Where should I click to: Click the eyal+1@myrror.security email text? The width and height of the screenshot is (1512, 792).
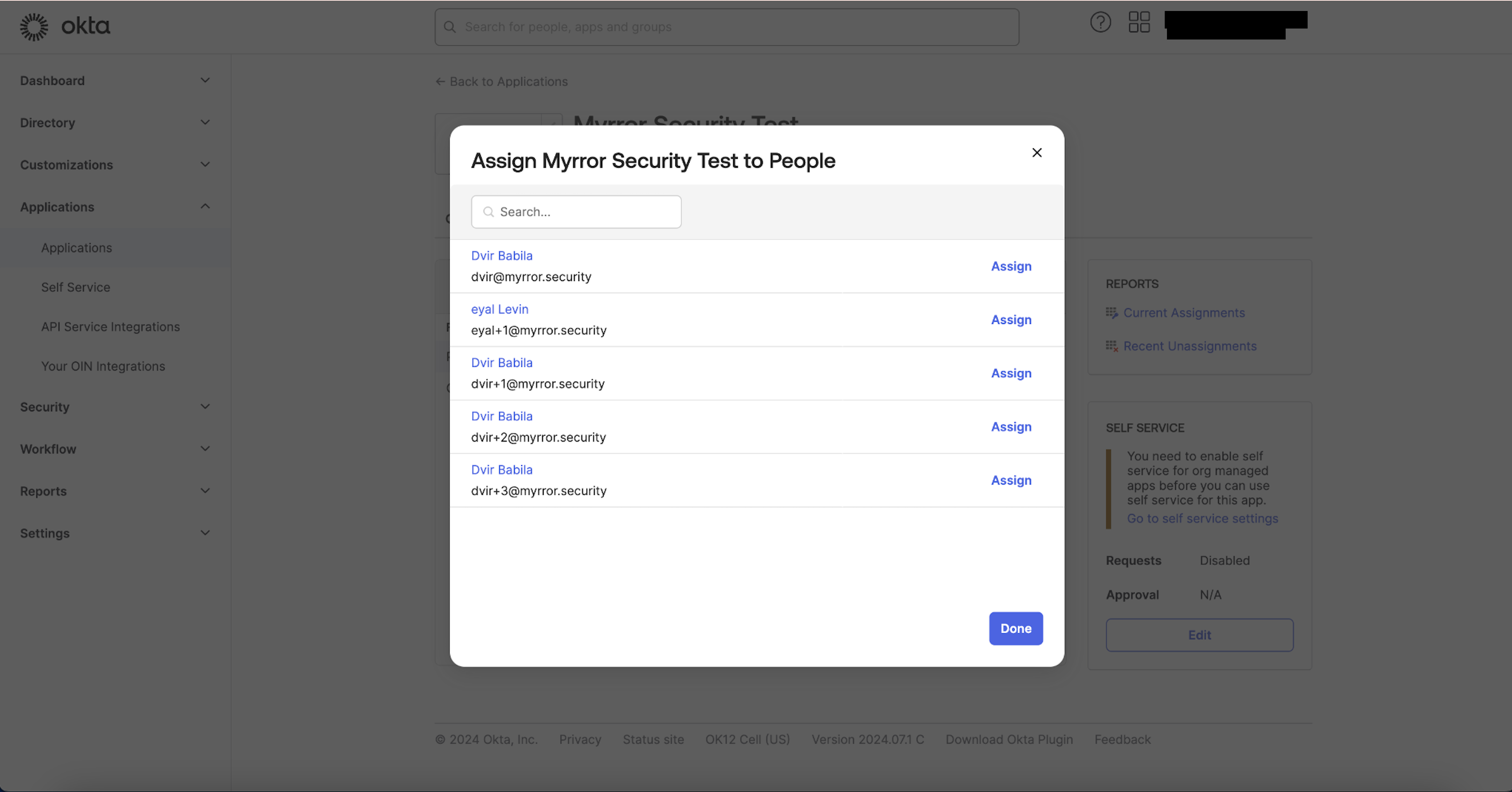(x=539, y=330)
